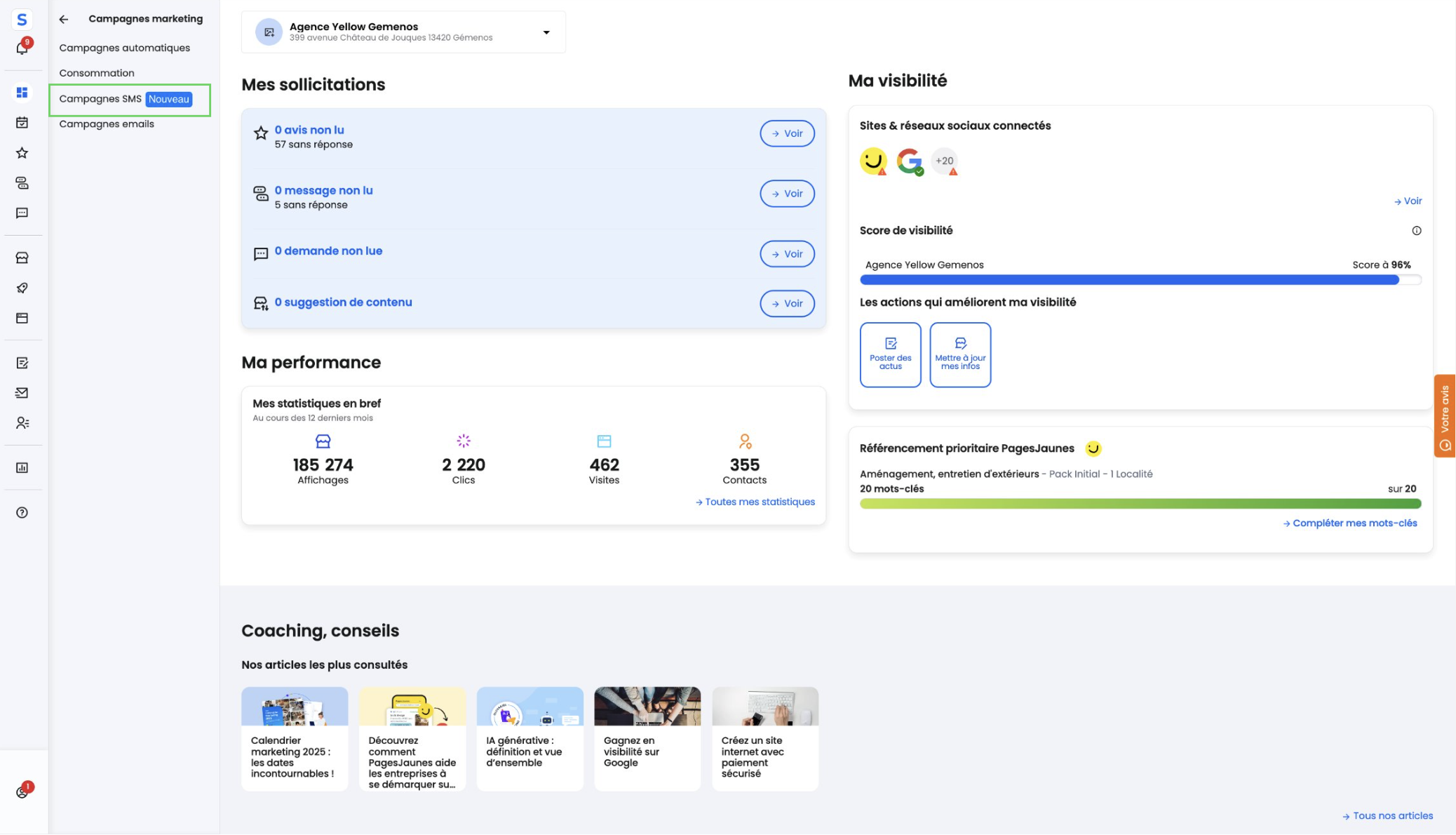Click the Poster des actus button
Screen dimensions: 1456x835
pyautogui.click(x=890, y=355)
